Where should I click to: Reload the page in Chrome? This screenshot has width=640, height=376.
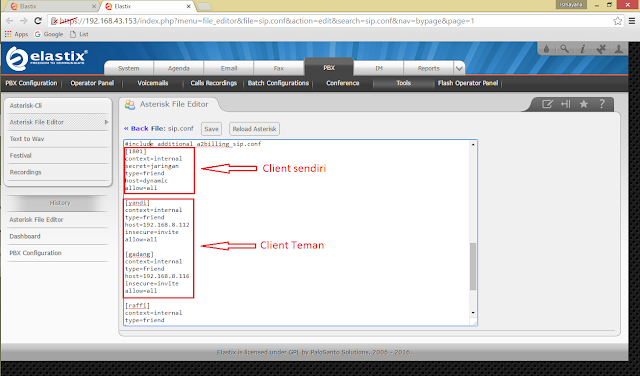38,21
